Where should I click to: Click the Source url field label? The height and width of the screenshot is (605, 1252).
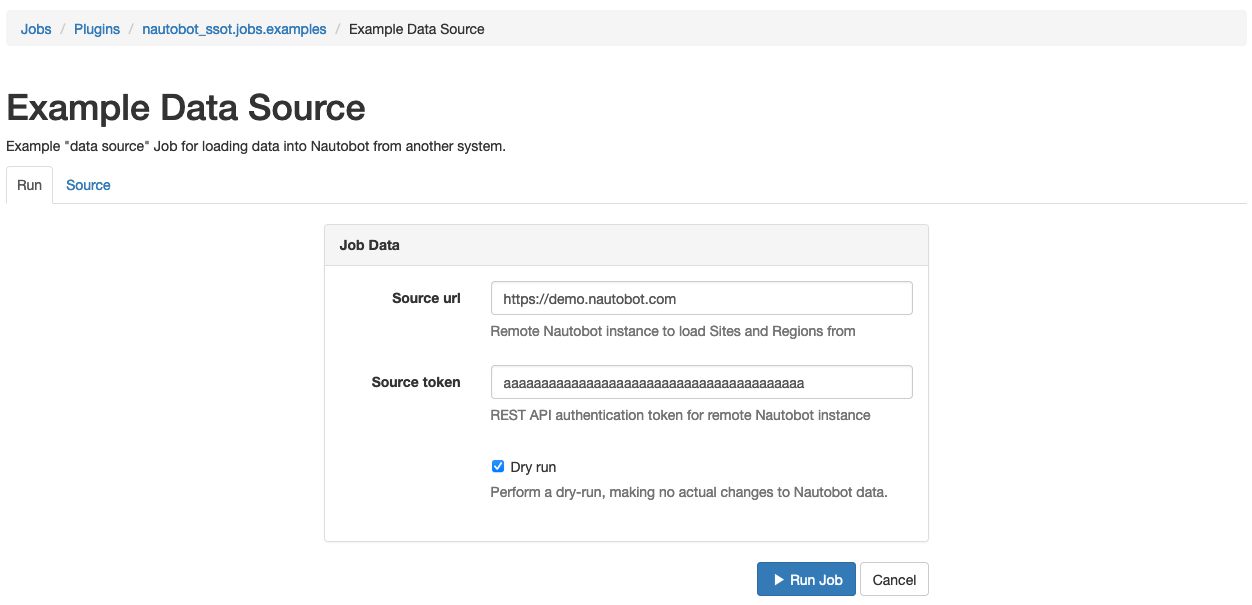click(x=426, y=298)
